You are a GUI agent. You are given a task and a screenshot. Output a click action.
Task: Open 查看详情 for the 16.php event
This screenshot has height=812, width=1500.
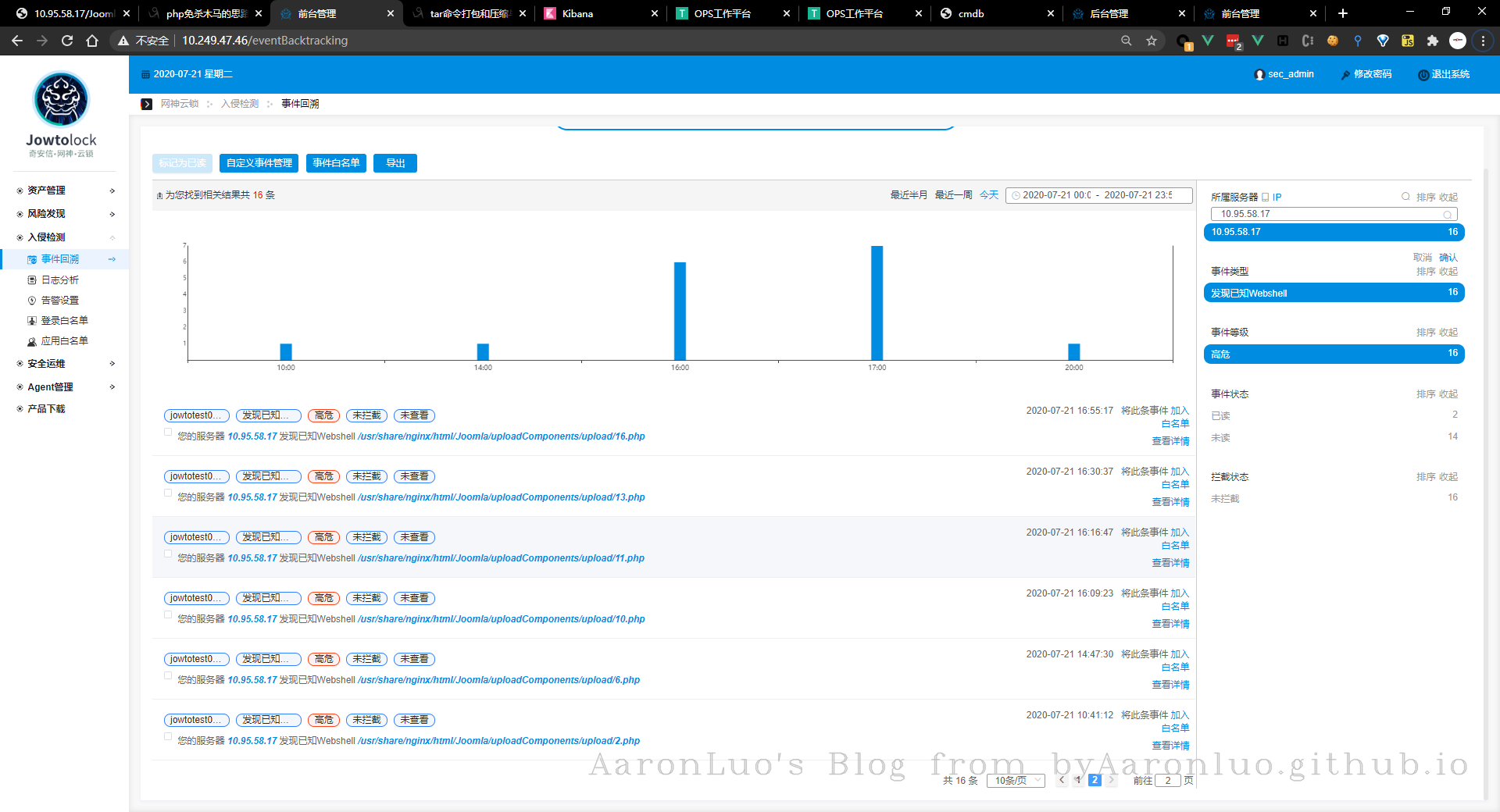1170,442
